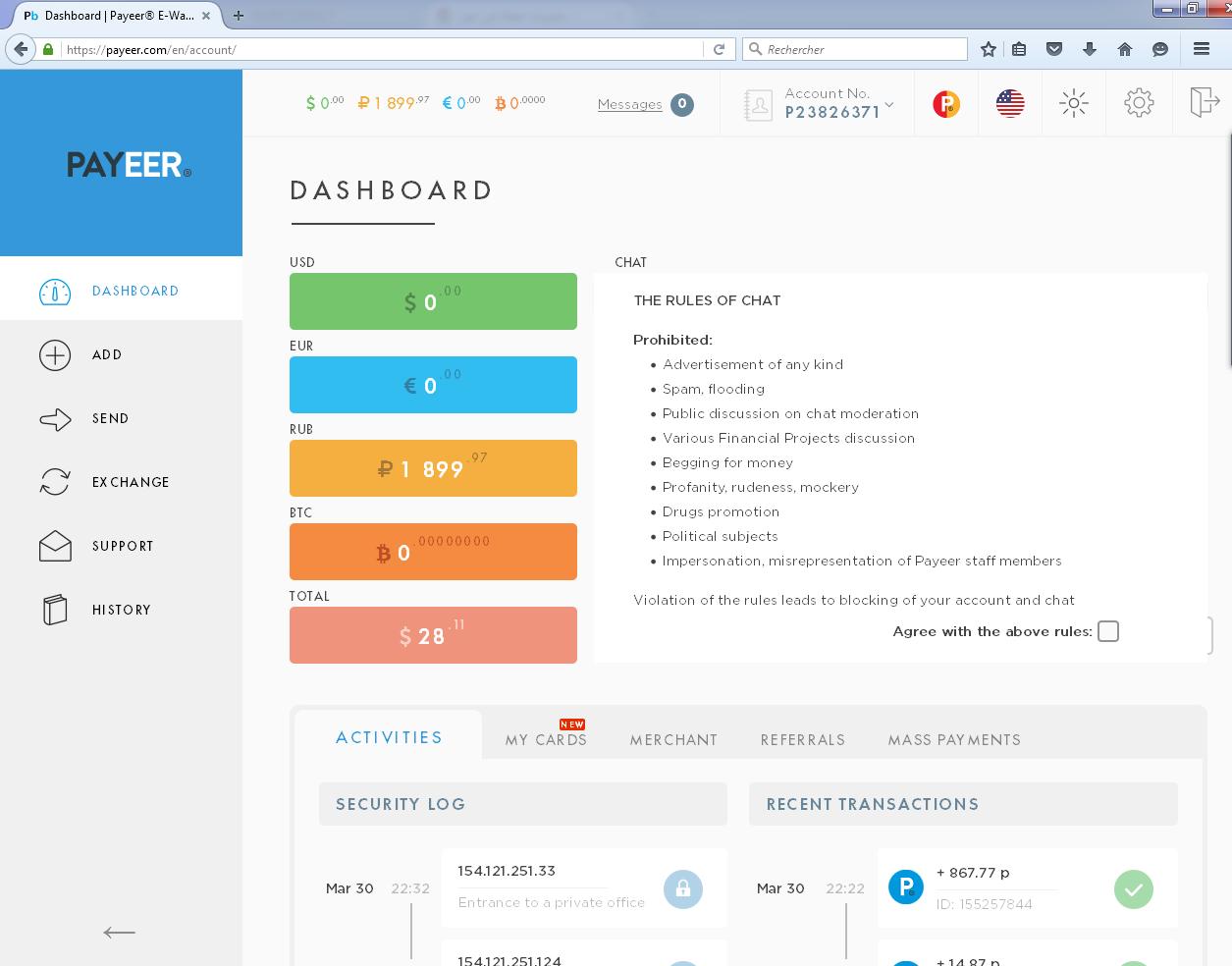The image size is (1232, 966).
Task: Click the ฿0.0000 bitcoin balance in header
Action: [520, 102]
